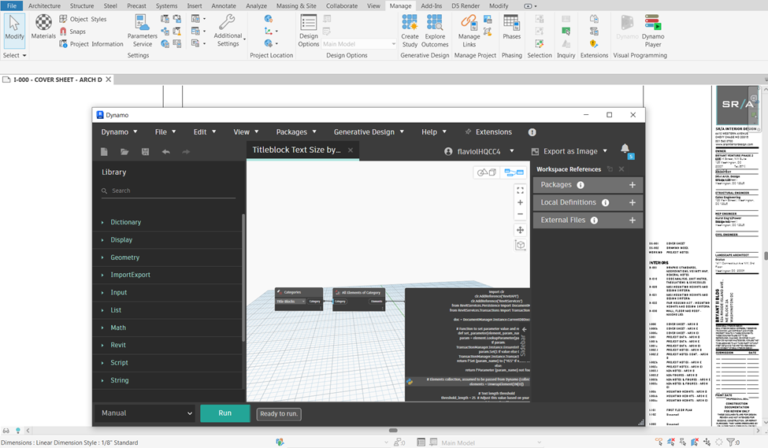
Task: Open Parameters Service
Action: click(x=142, y=30)
